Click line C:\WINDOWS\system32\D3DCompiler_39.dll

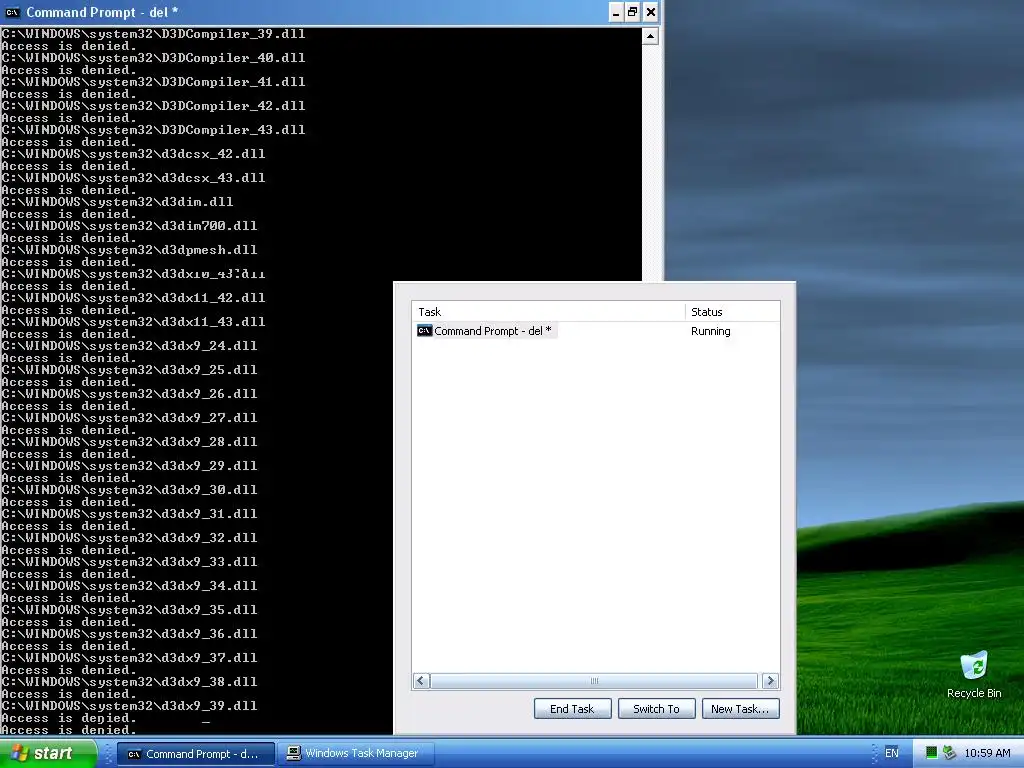153,34
